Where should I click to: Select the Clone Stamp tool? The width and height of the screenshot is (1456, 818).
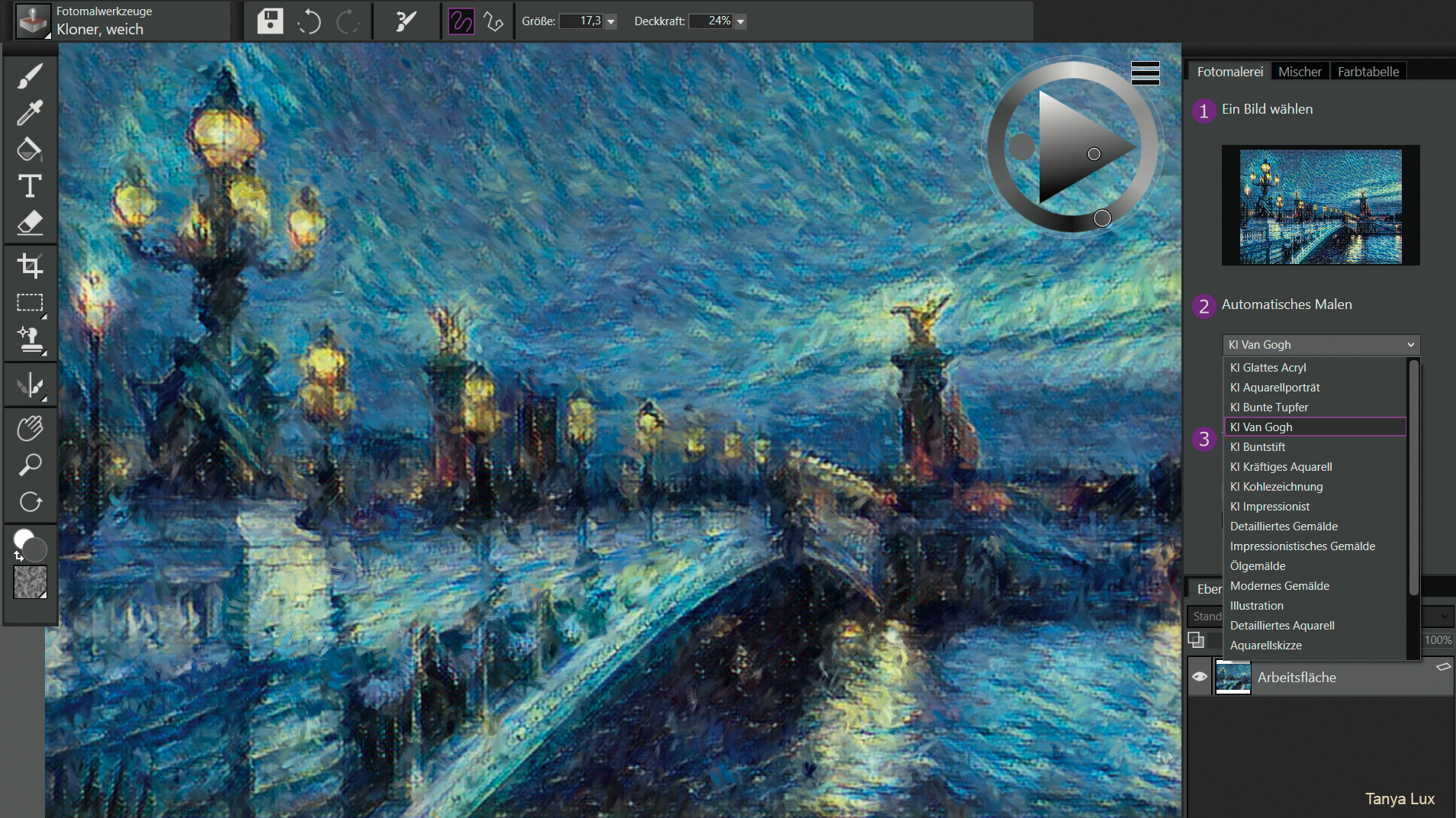(x=30, y=340)
